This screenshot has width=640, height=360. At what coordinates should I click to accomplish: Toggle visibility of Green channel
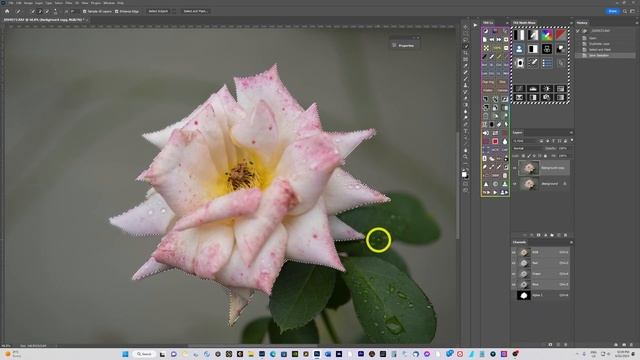[x=514, y=274]
